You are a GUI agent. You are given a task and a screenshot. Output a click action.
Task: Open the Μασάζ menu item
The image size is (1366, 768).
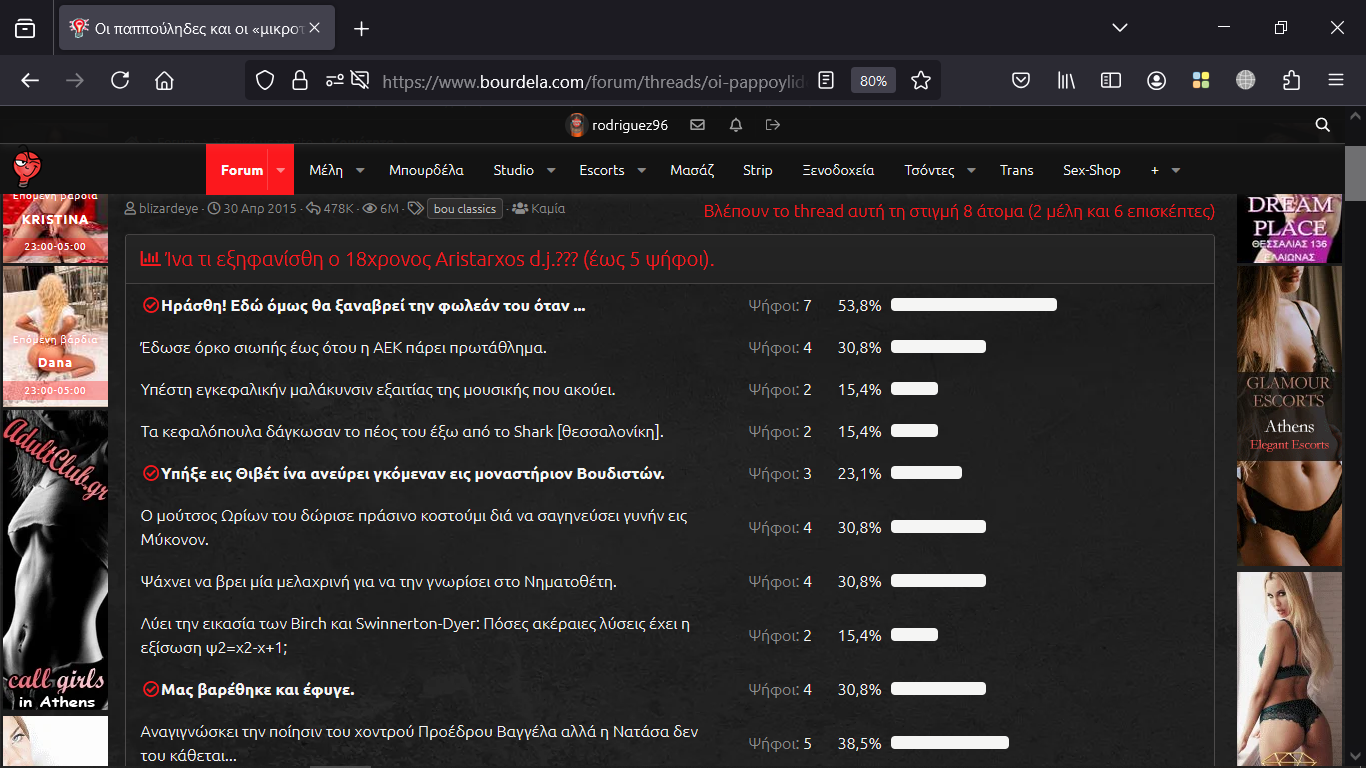tap(692, 170)
